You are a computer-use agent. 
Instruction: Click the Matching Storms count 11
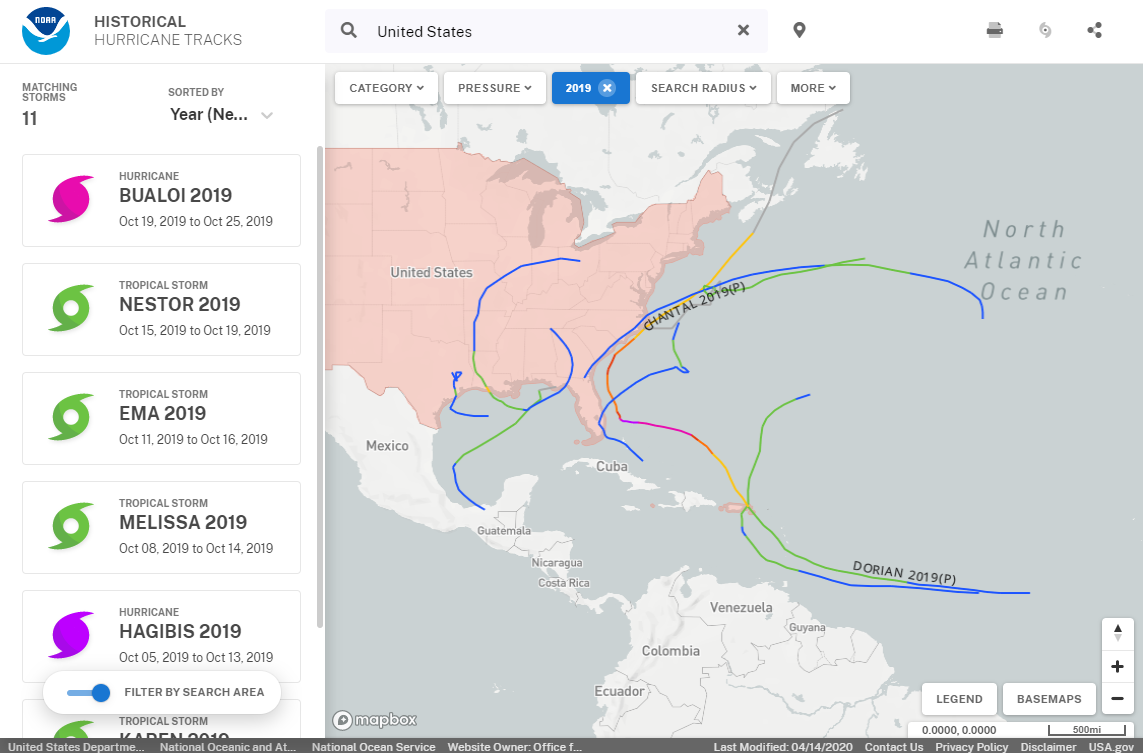30,118
